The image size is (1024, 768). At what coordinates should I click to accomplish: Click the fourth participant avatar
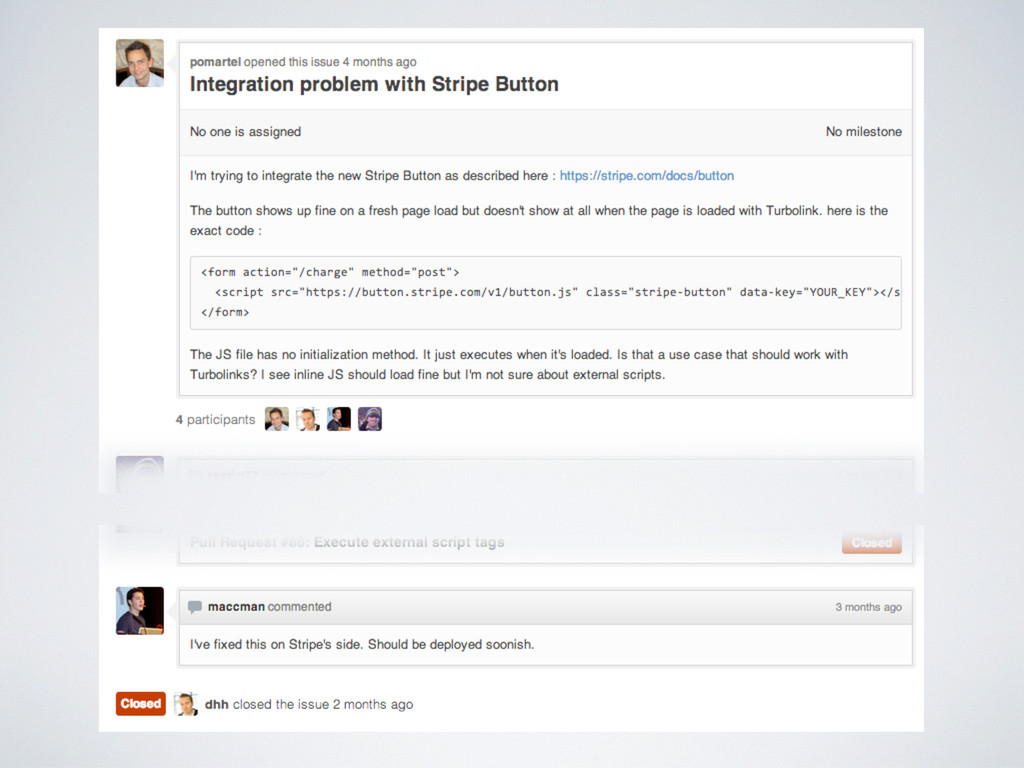point(370,419)
